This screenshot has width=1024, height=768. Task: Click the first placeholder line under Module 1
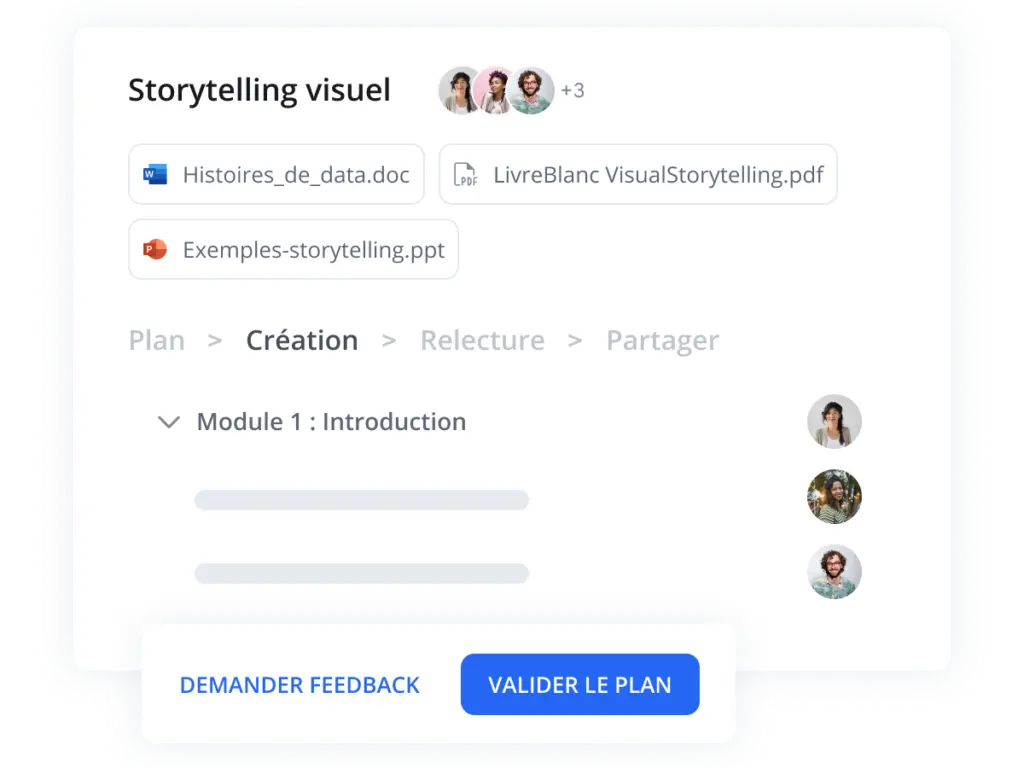tap(361, 500)
